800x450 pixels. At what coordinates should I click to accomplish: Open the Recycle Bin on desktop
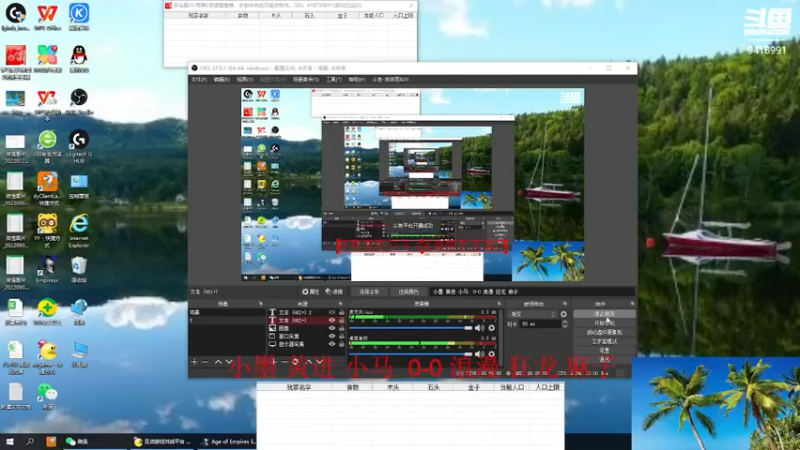point(79,269)
